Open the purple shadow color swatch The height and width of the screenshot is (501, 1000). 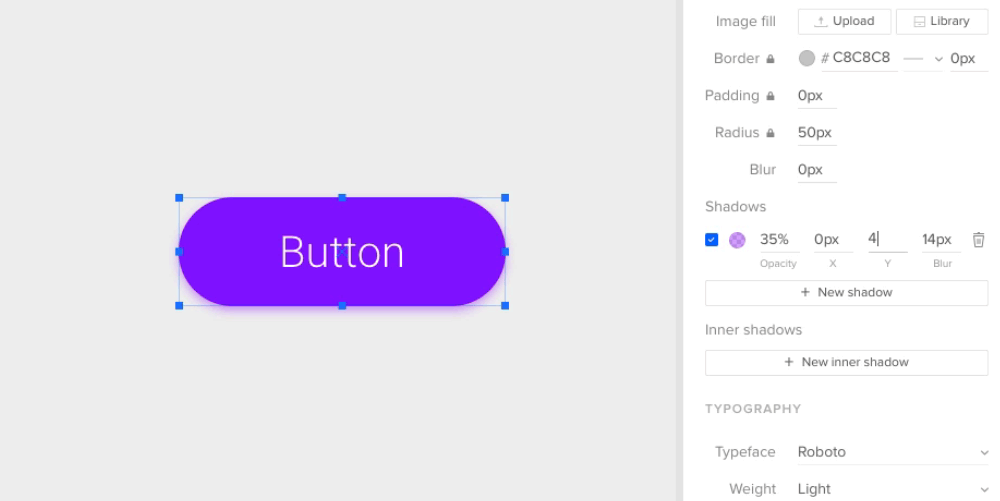coord(737,240)
